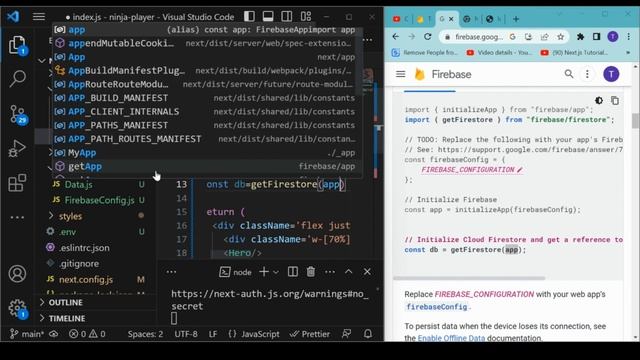This screenshot has height=360, width=640.
Task: Kill terminal with trash icon
Action: click(x=311, y=272)
